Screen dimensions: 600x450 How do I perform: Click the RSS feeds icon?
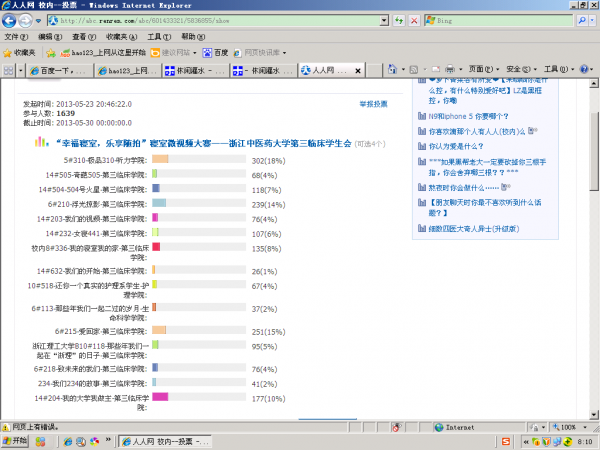[x=414, y=69]
